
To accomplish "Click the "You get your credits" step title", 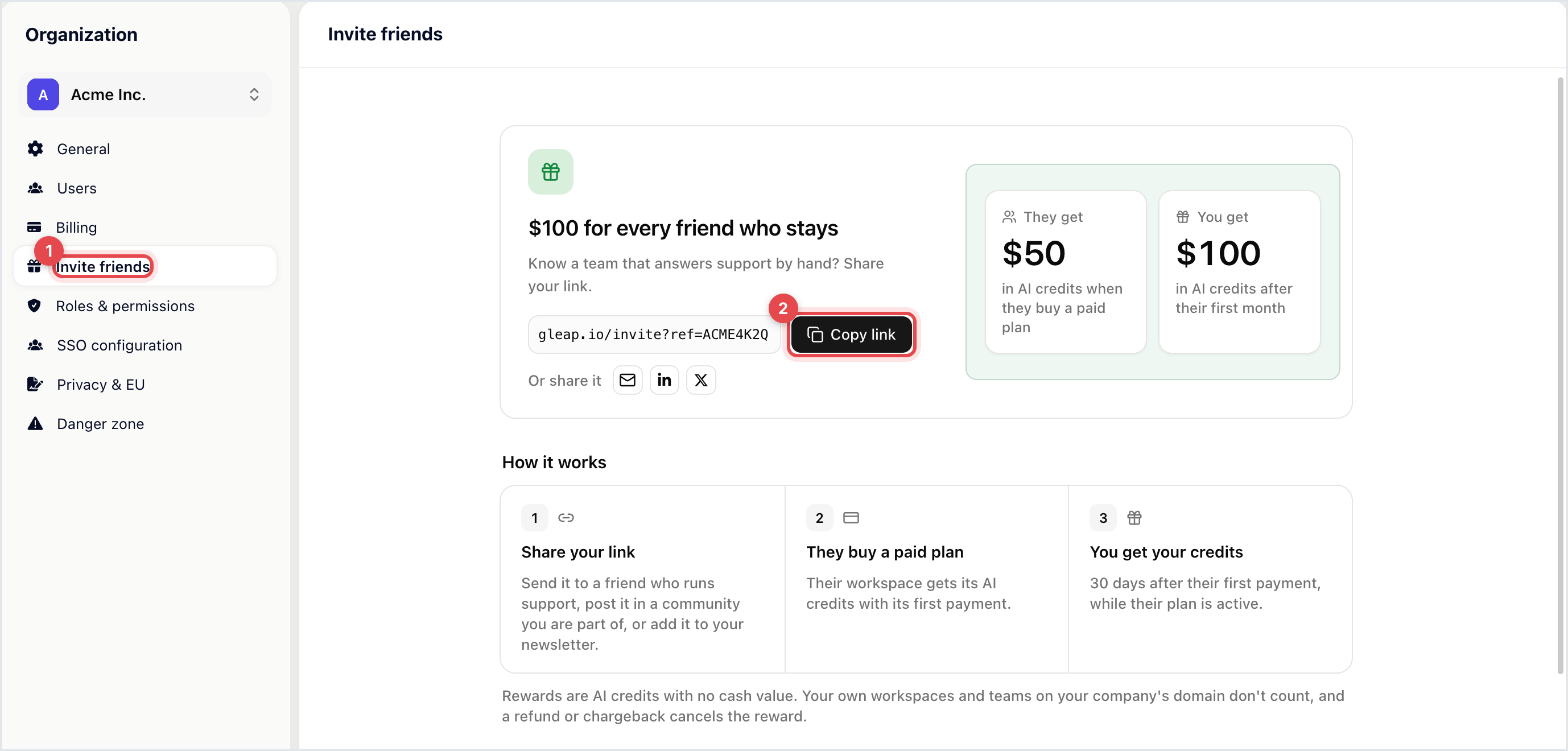I will (x=1166, y=552).
